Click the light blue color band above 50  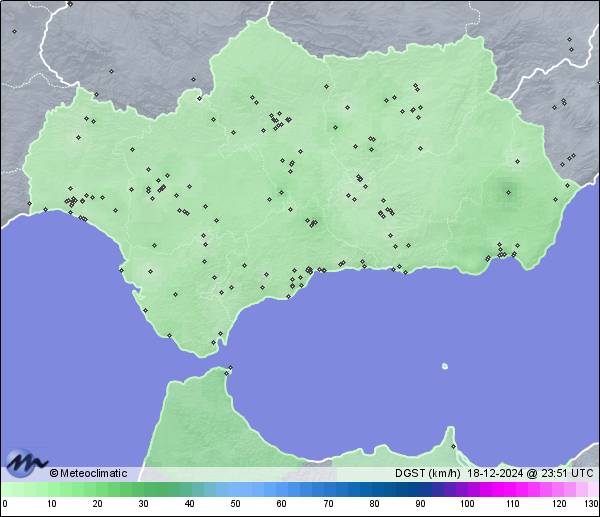(x=236, y=489)
